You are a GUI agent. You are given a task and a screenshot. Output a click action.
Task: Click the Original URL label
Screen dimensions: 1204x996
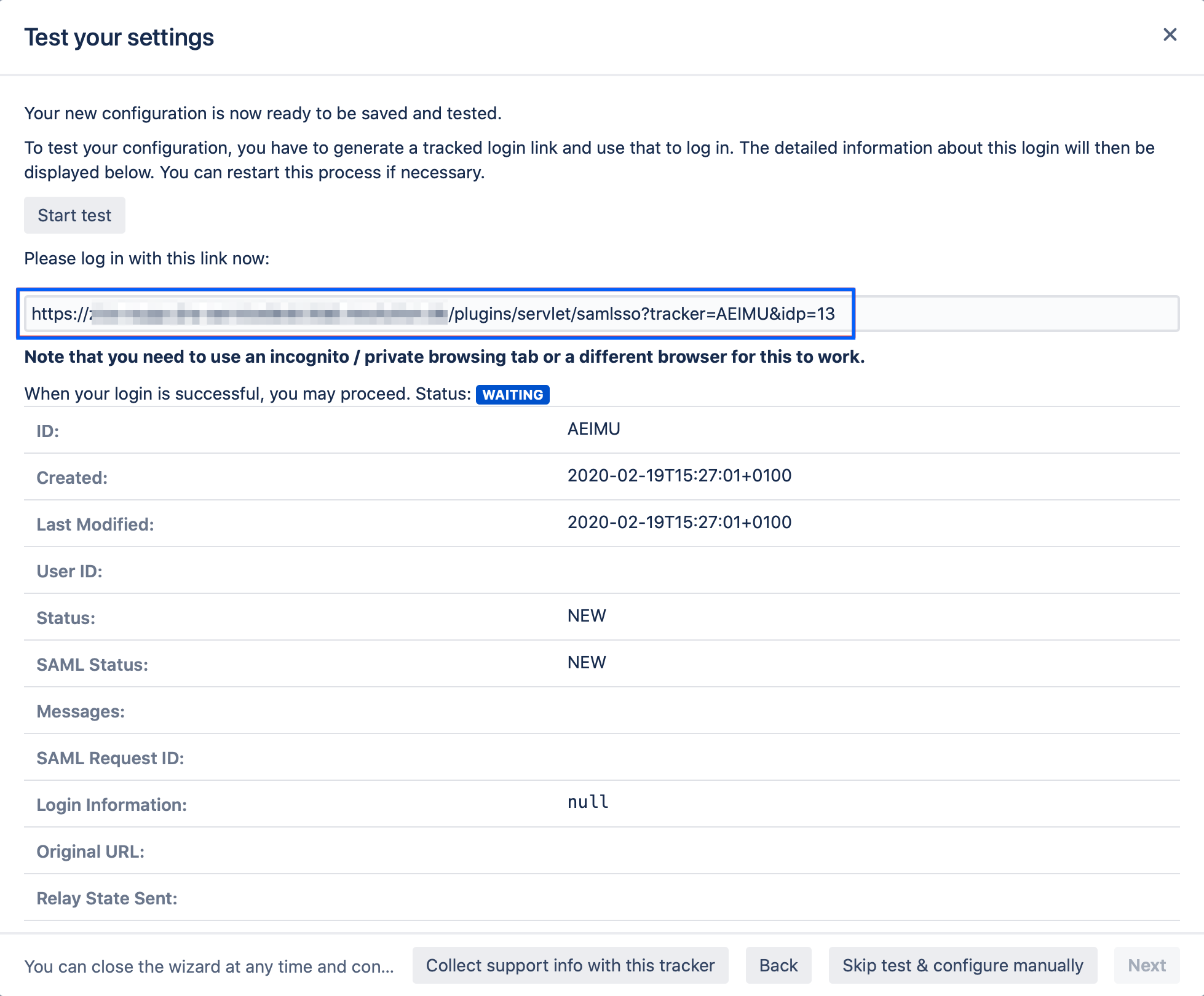(x=90, y=852)
